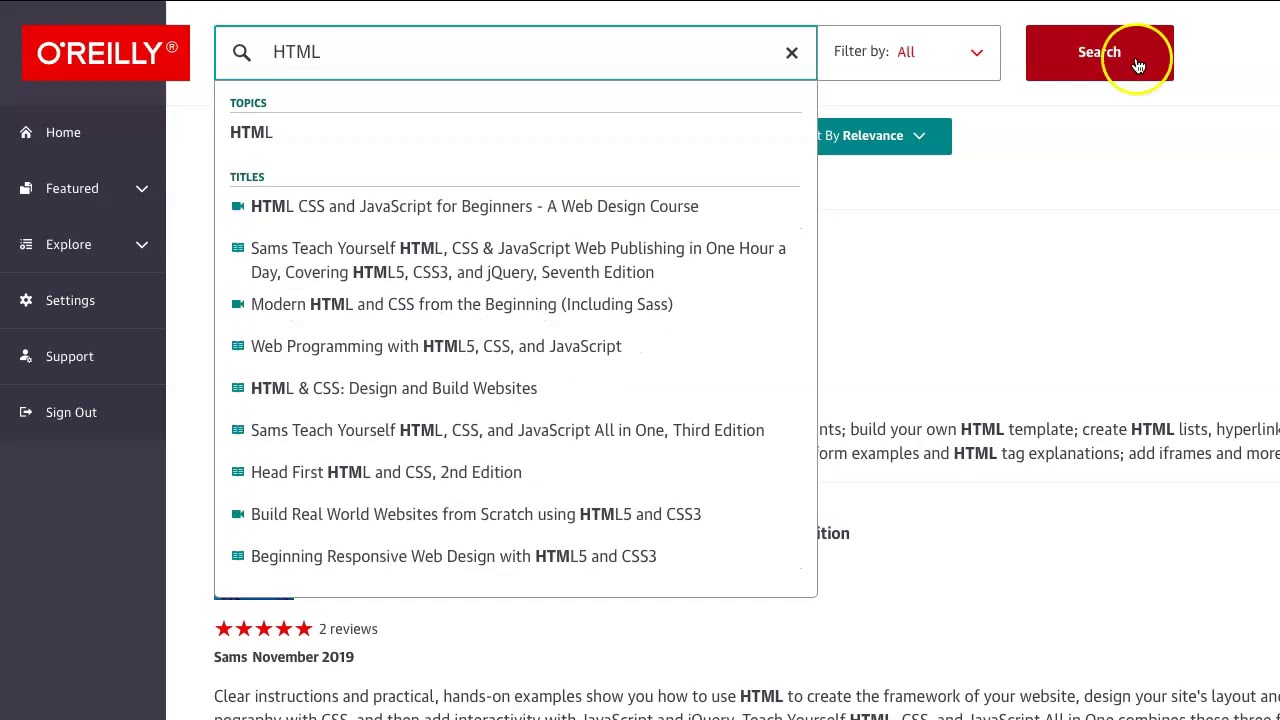
Task: Open the 2 reviews link
Action: (348, 629)
